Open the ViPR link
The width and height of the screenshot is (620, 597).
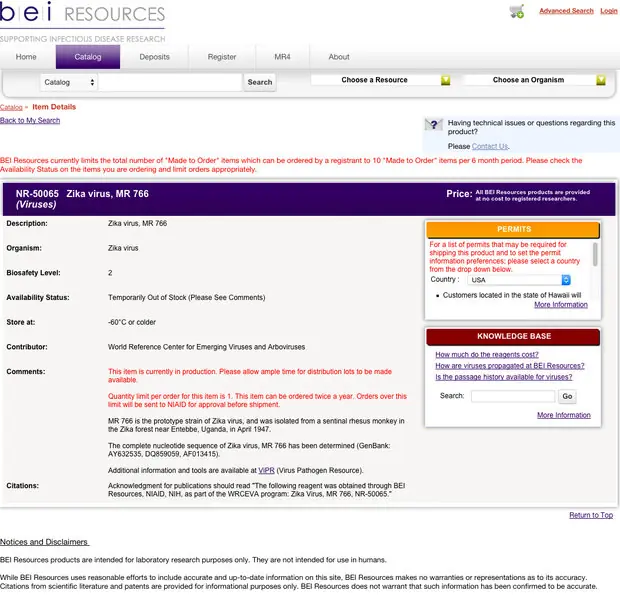pyautogui.click(x=266, y=470)
